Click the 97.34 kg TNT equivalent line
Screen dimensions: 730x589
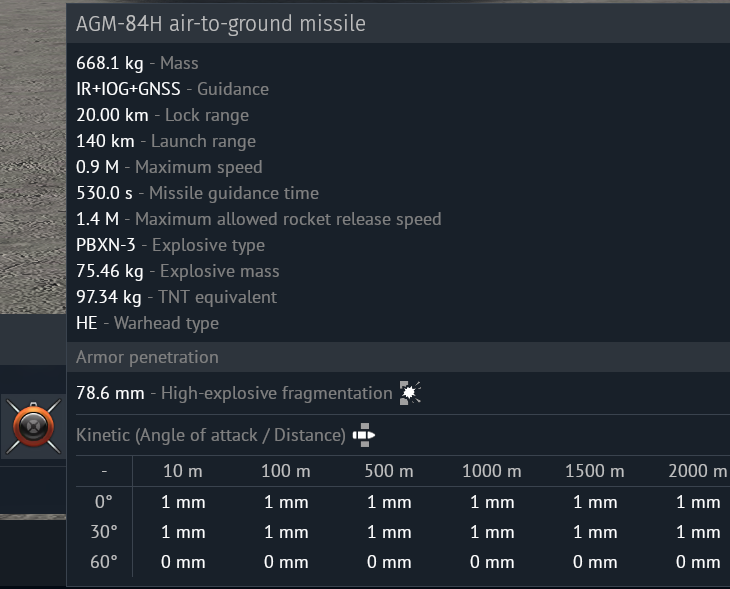[x=176, y=297]
